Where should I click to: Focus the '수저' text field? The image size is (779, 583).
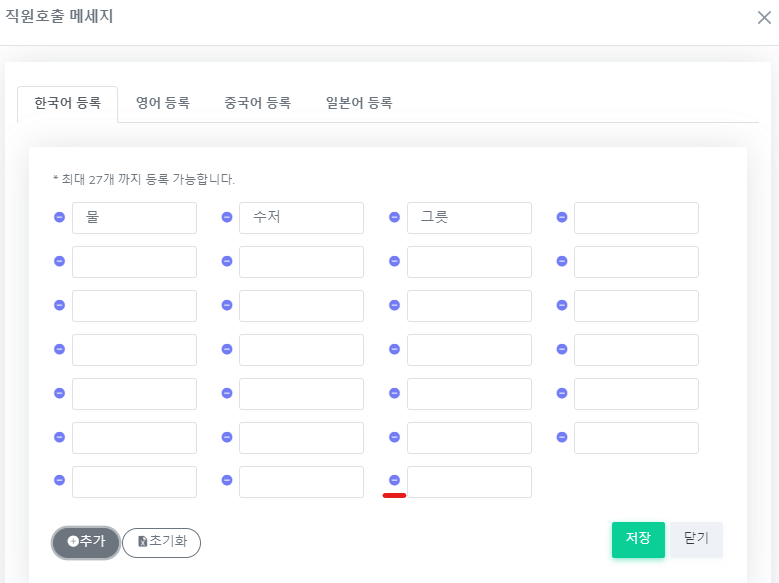click(x=301, y=218)
